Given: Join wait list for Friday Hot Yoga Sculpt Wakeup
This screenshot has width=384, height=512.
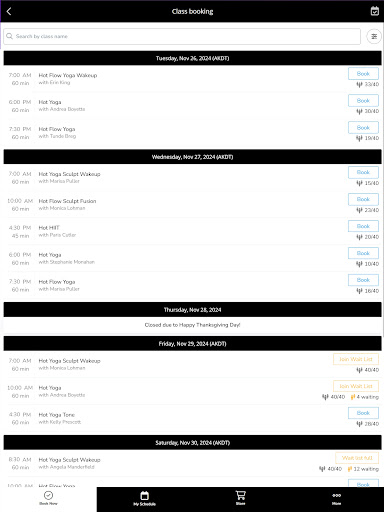Looking at the screenshot, I should pos(356,359).
